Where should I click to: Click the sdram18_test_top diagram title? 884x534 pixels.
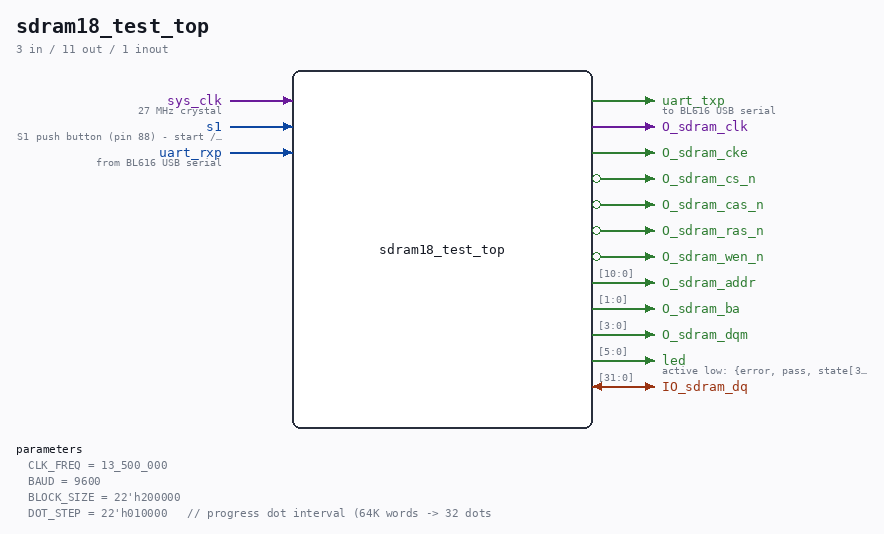click(x=112, y=26)
